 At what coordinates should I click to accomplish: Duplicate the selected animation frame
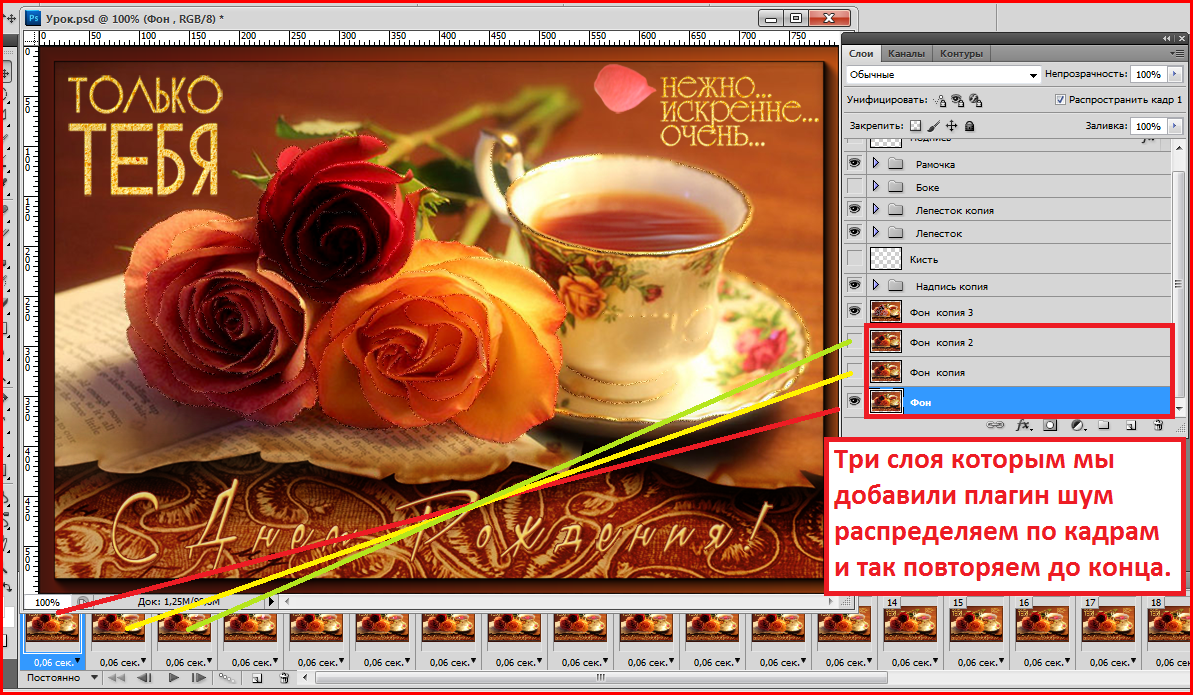click(257, 677)
